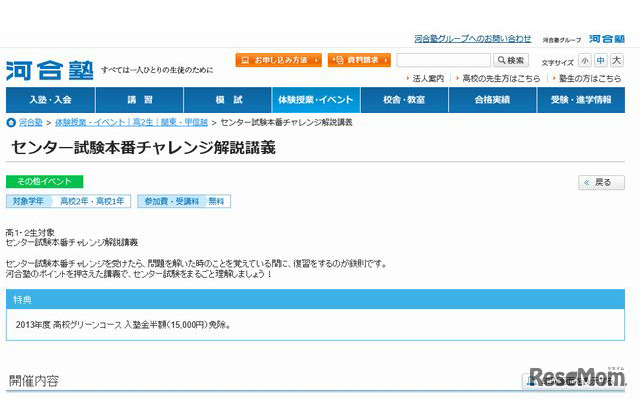Open 資料請求 orange button

coord(359,60)
